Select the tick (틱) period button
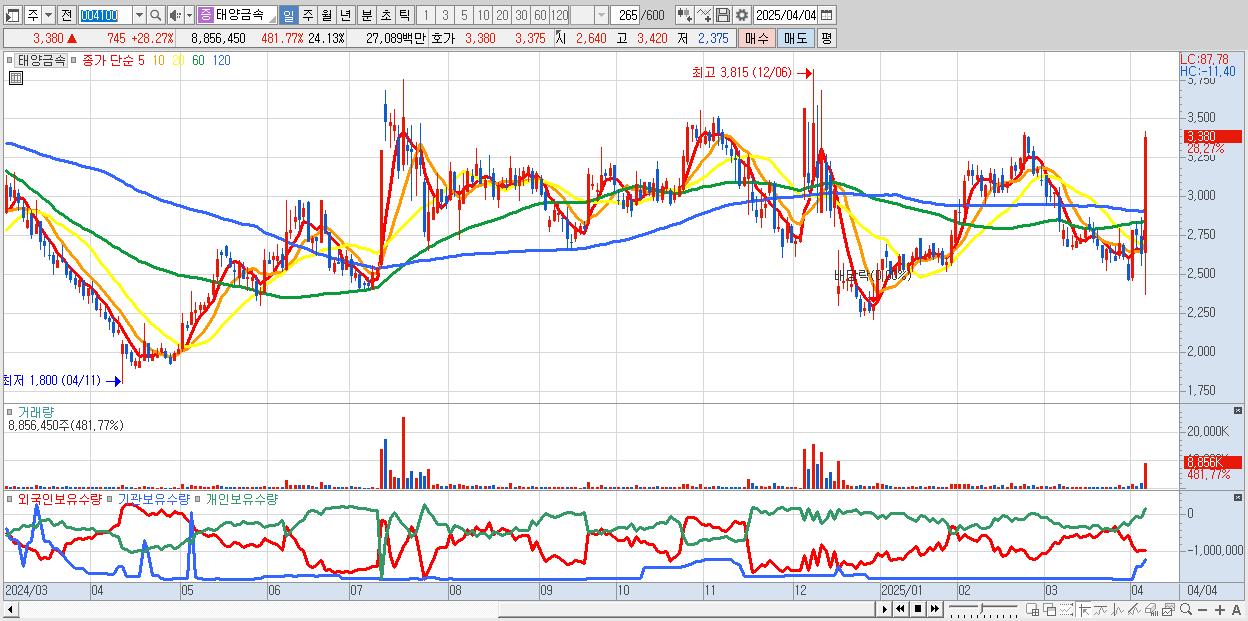This screenshot has width=1248, height=621. pyautogui.click(x=404, y=15)
